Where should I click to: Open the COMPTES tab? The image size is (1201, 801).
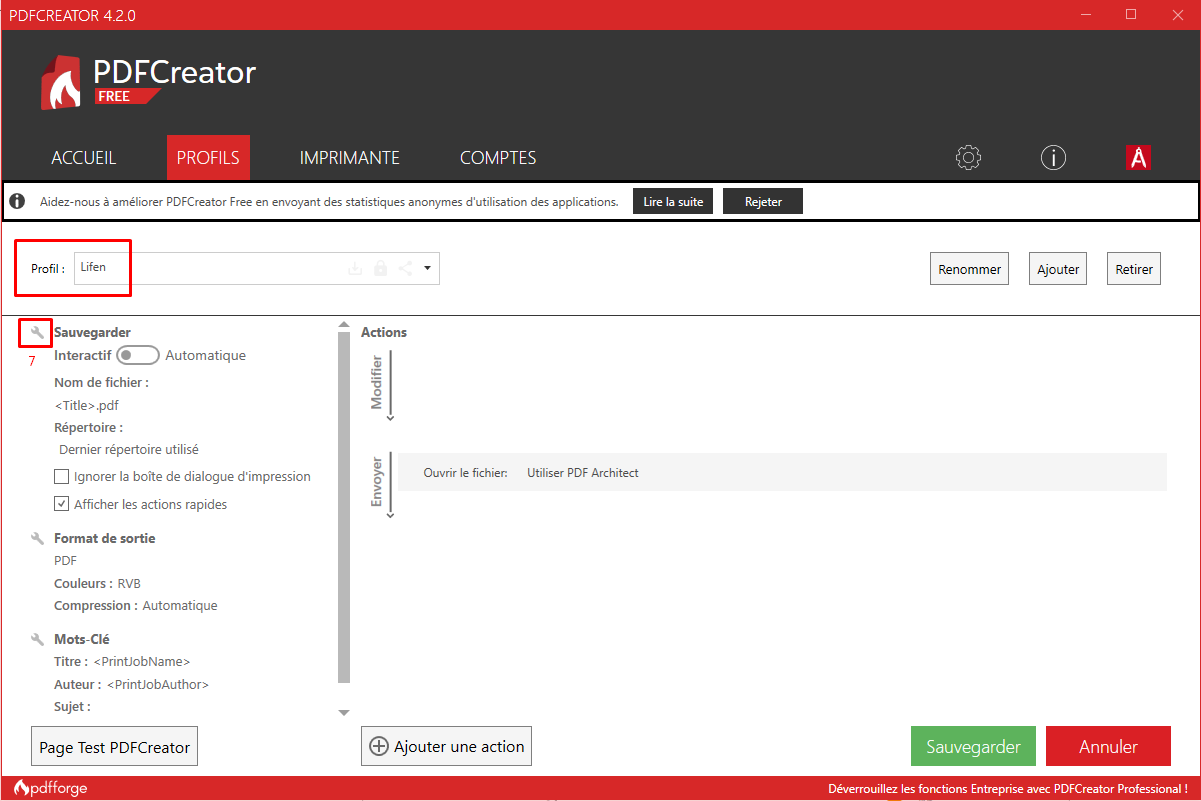[x=498, y=158]
